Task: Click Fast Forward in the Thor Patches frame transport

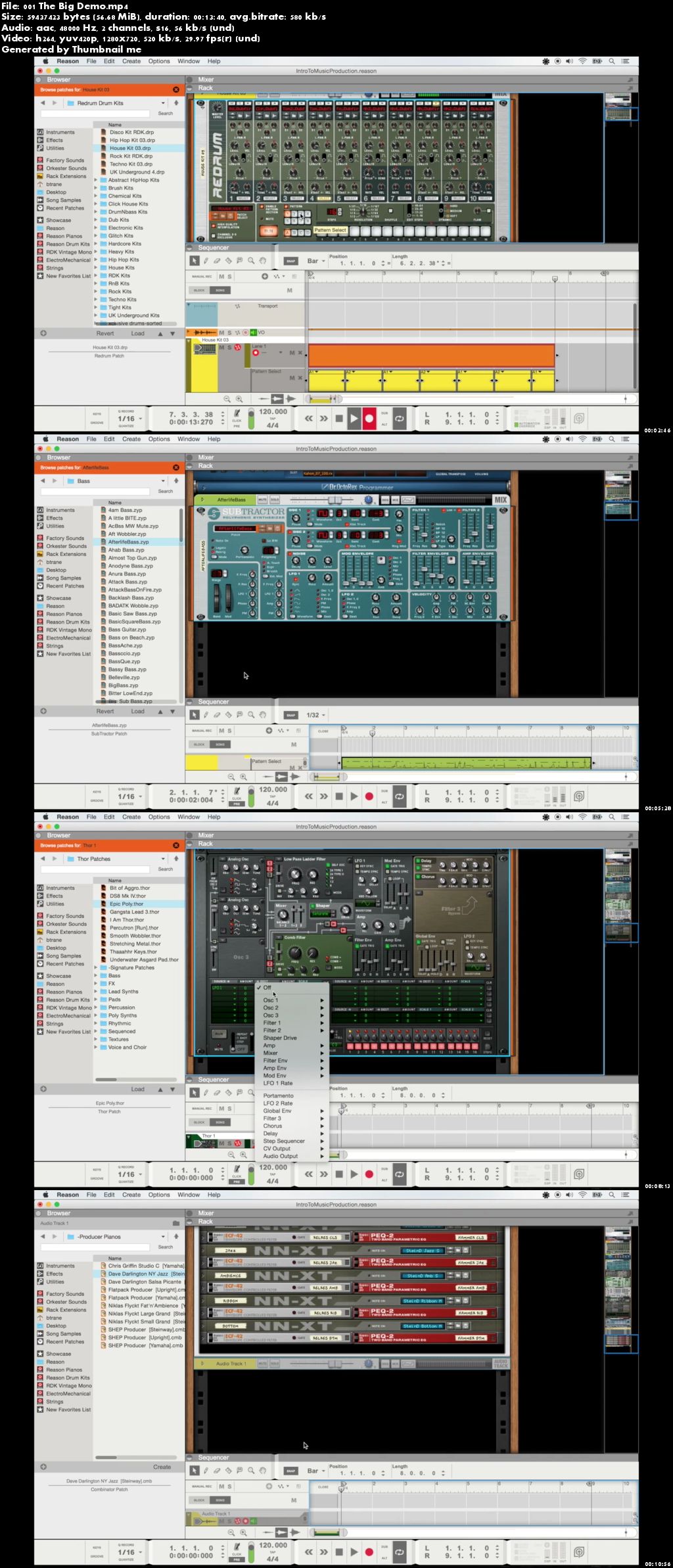Action: (323, 1174)
